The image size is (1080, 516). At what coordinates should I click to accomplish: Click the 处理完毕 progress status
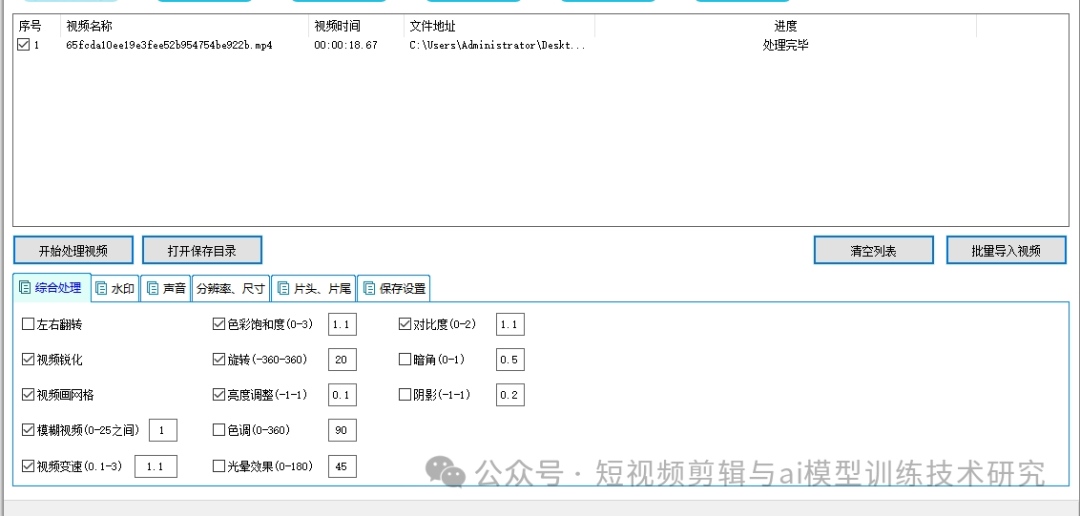(786, 45)
